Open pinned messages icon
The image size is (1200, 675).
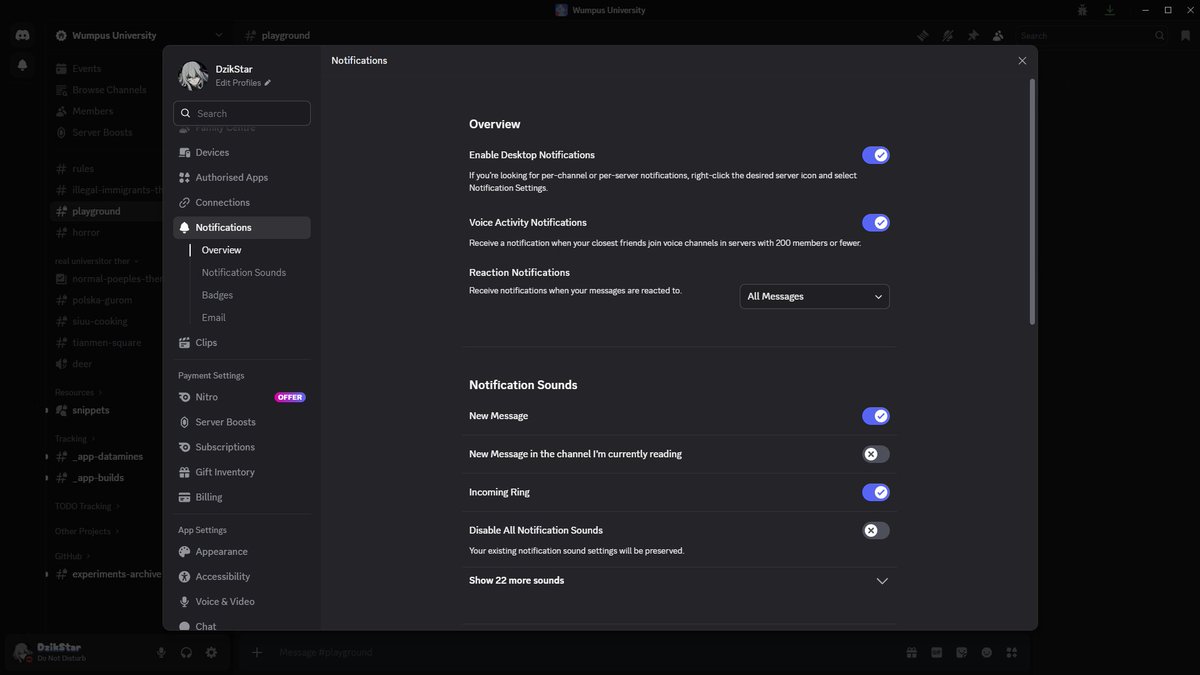pos(973,35)
